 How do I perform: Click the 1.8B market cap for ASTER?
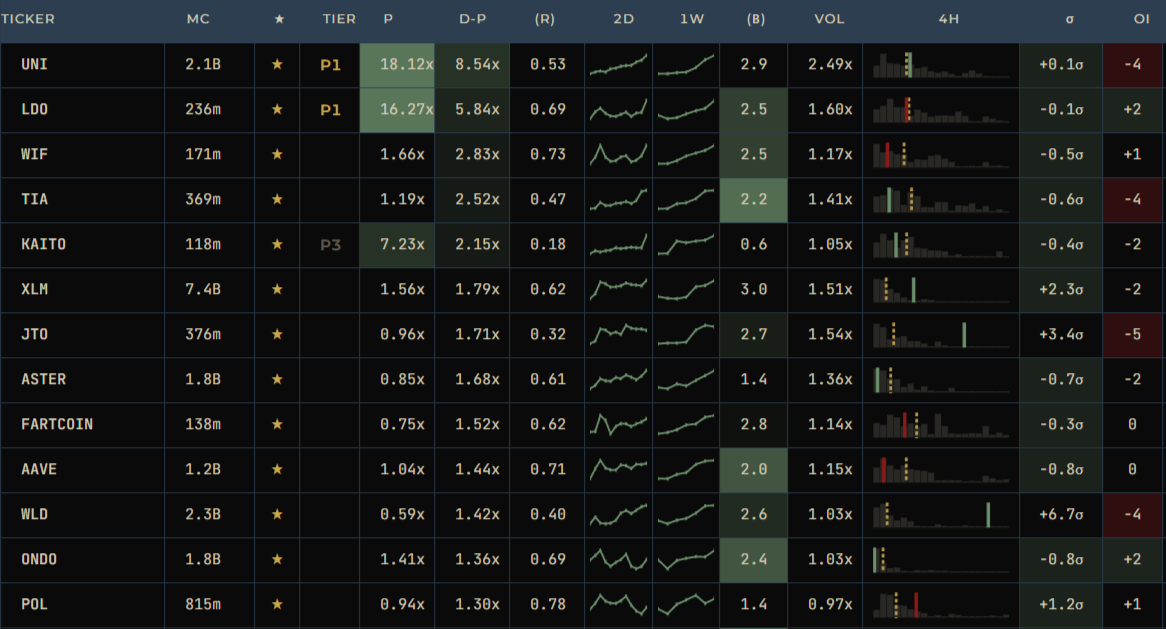point(203,379)
